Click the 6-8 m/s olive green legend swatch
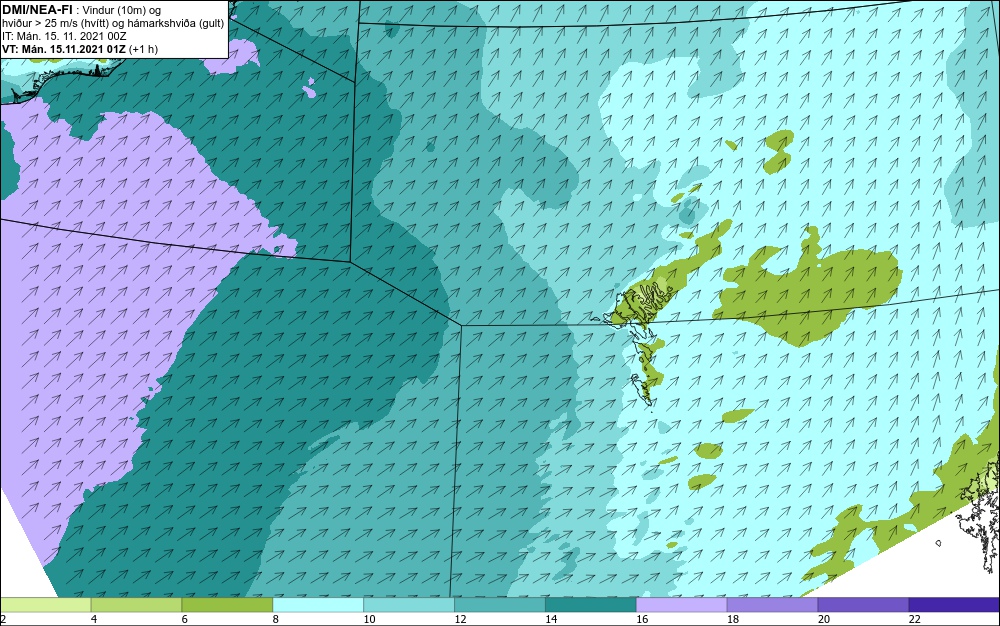 click(227, 605)
